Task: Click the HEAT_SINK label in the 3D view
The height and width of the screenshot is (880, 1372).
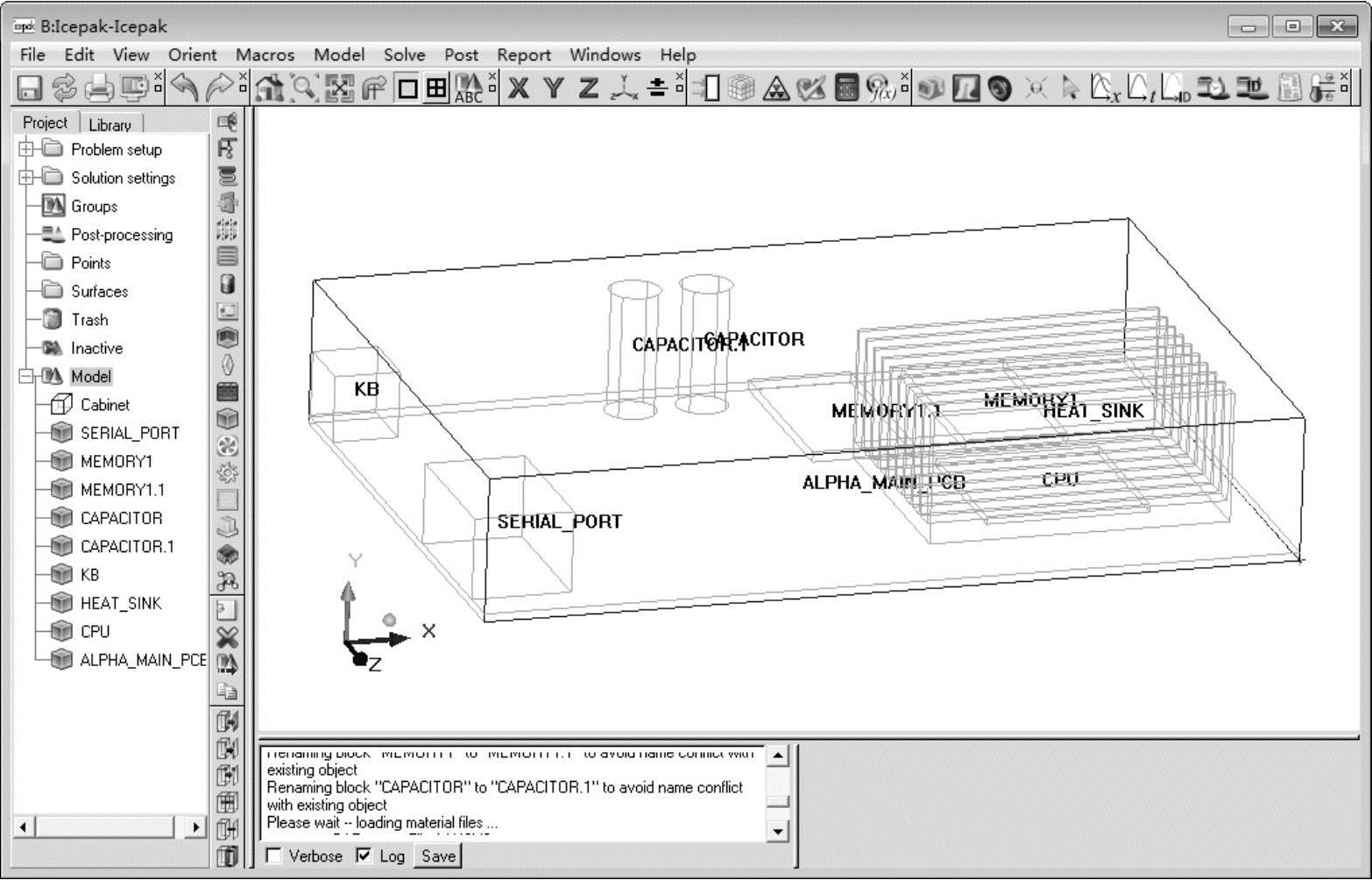Action: (x=1093, y=410)
